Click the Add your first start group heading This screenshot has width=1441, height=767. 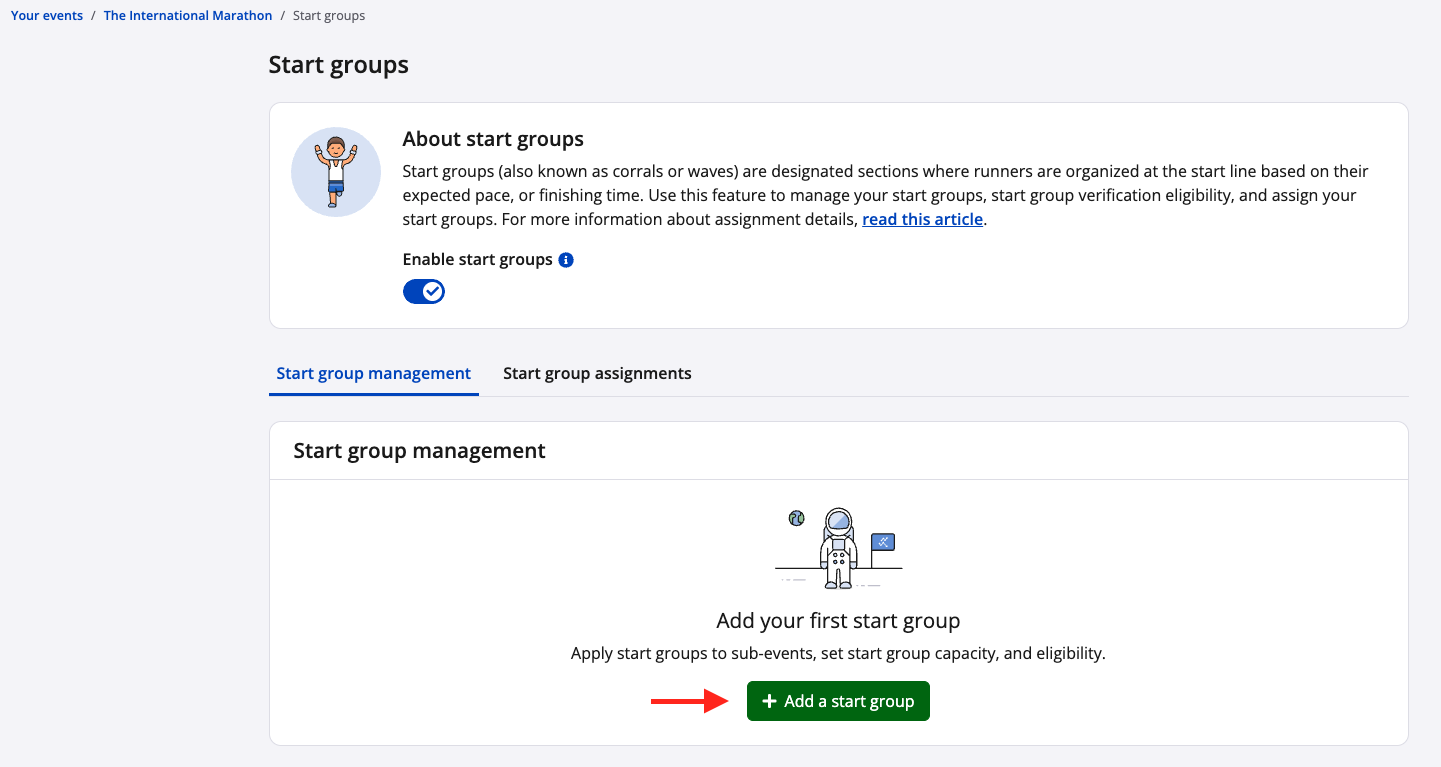pos(838,621)
